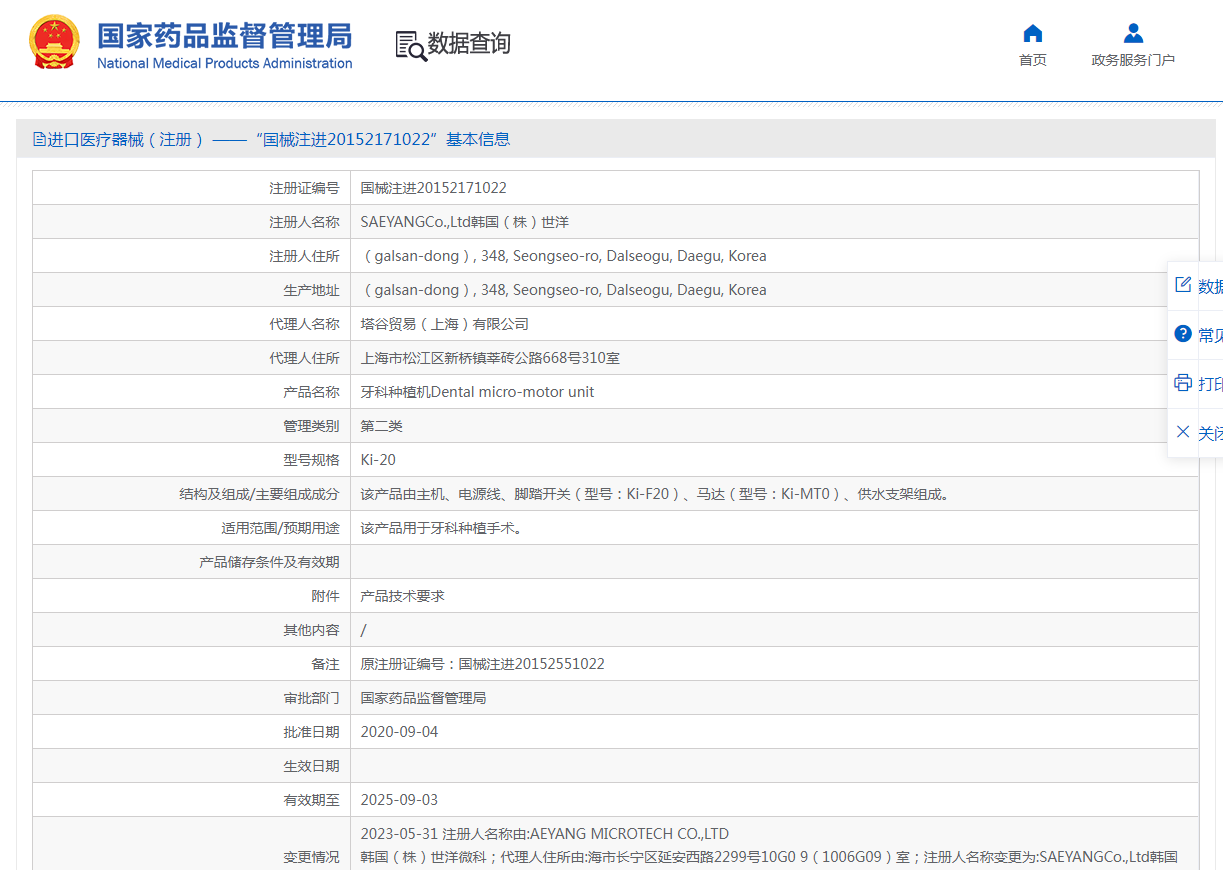Click the document icon before 进口医疗器械
1223x870 pixels.
pyautogui.click(x=39, y=139)
